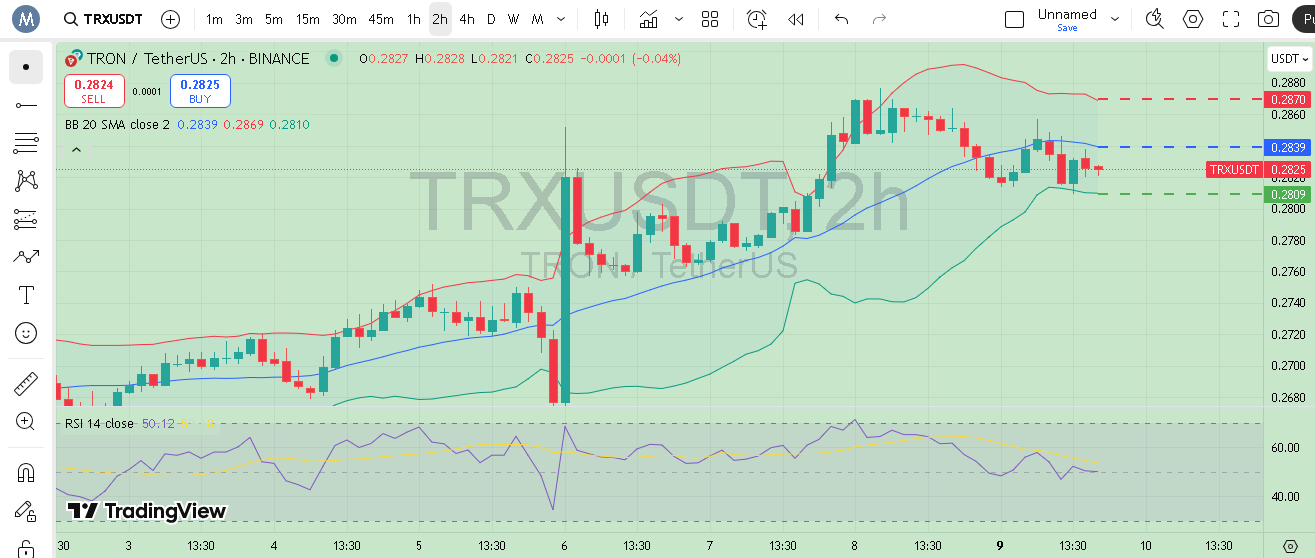Collapse the indicator legend chevron
This screenshot has height=558, width=1315.
pyautogui.click(x=76, y=150)
